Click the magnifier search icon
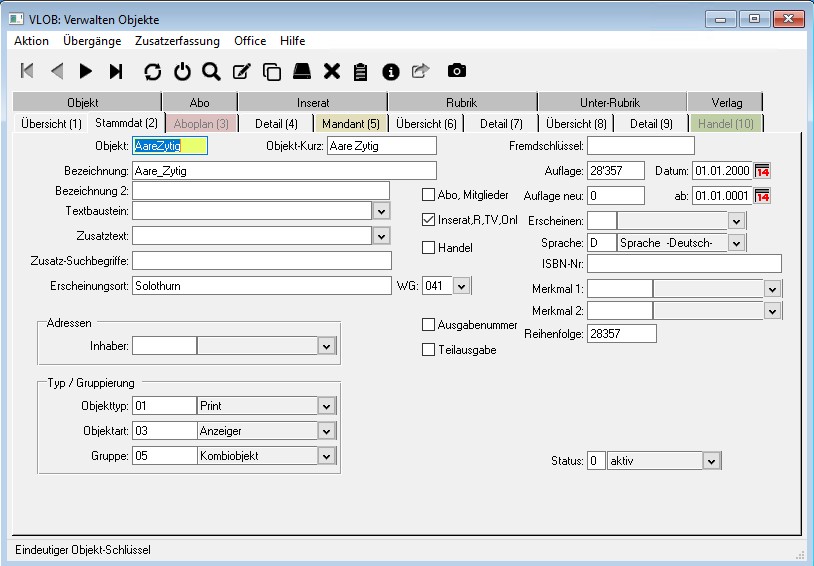This screenshot has height=566, width=814. 211,71
